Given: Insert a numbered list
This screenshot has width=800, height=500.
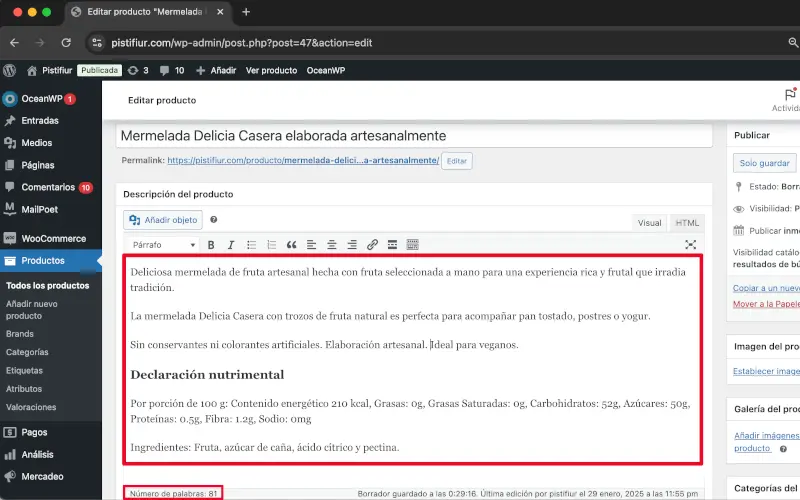Looking at the screenshot, I should point(271,245).
